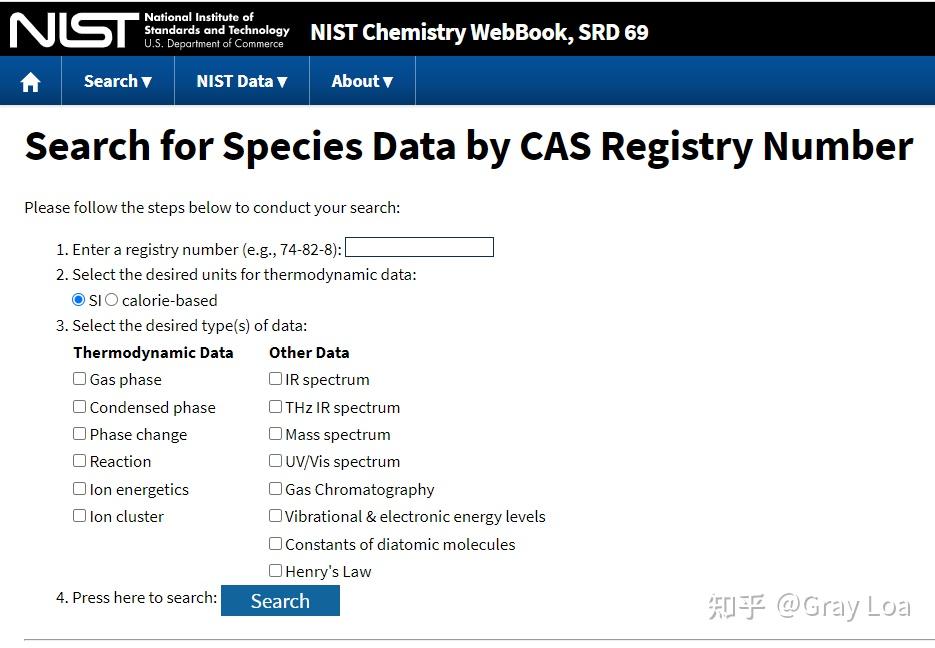Enable the UV/Vis spectrum checkbox
Viewport: 935px width, 648px height.
(x=275, y=461)
